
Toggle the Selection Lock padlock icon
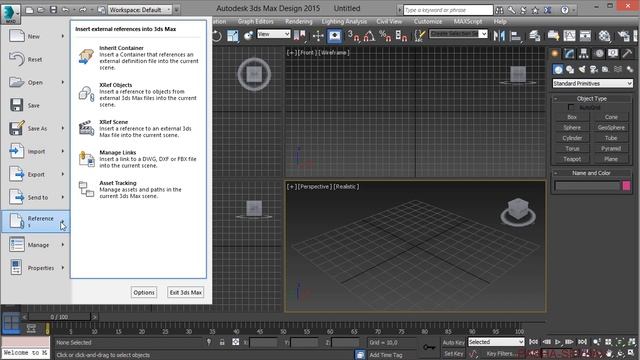click(222, 342)
